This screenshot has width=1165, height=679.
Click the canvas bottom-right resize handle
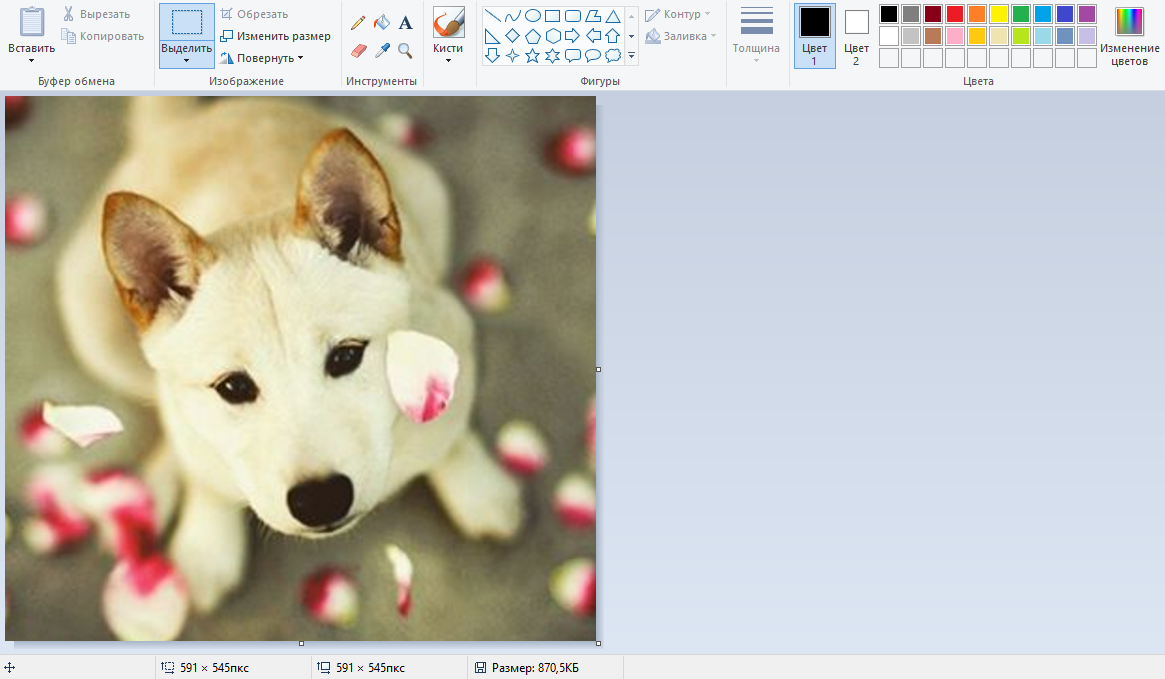pyautogui.click(x=598, y=643)
